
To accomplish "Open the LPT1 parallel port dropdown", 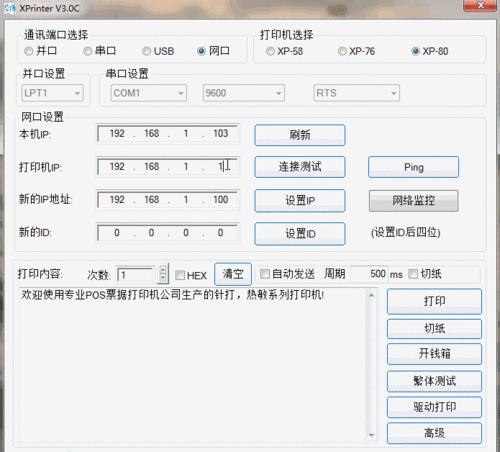I will (52, 93).
